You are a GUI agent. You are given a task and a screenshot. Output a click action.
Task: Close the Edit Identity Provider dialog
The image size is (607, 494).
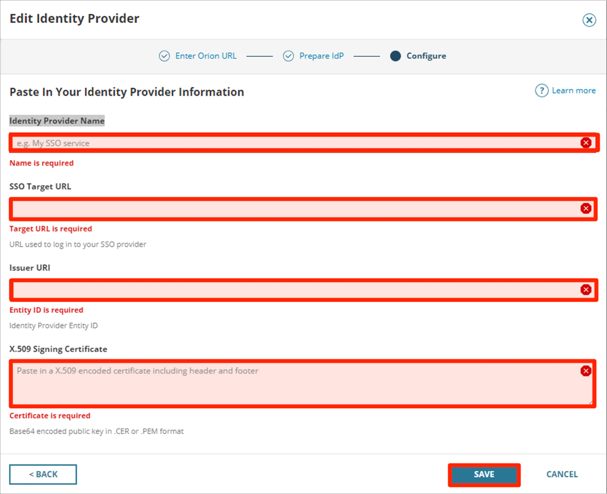point(588,19)
